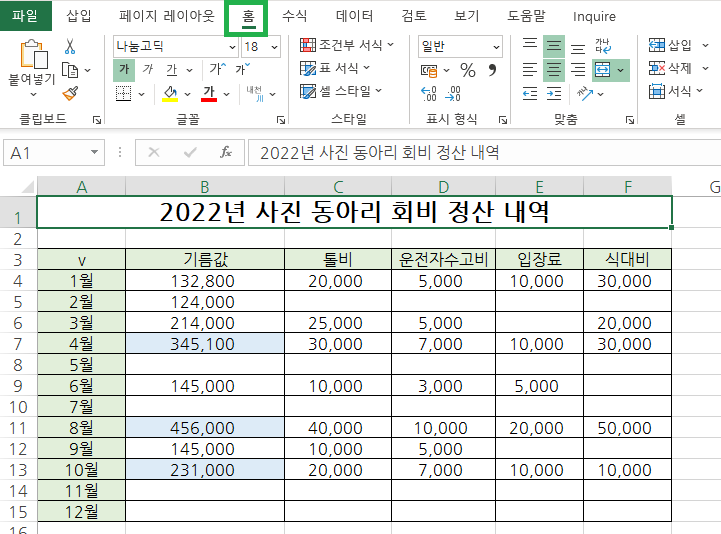Select column B header
The height and width of the screenshot is (534, 721).
(x=205, y=187)
